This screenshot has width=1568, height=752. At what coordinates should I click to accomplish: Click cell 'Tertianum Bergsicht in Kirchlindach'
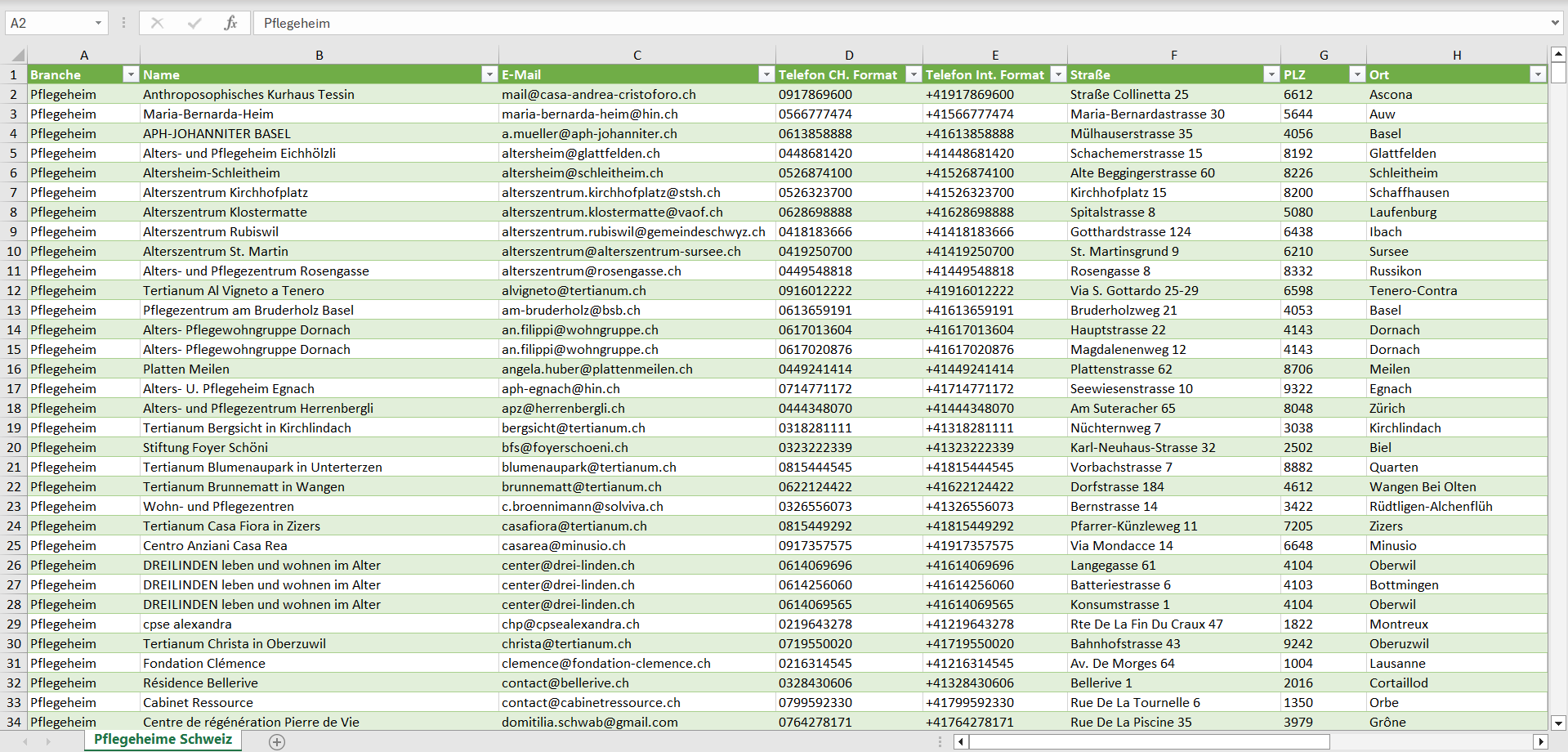point(319,427)
